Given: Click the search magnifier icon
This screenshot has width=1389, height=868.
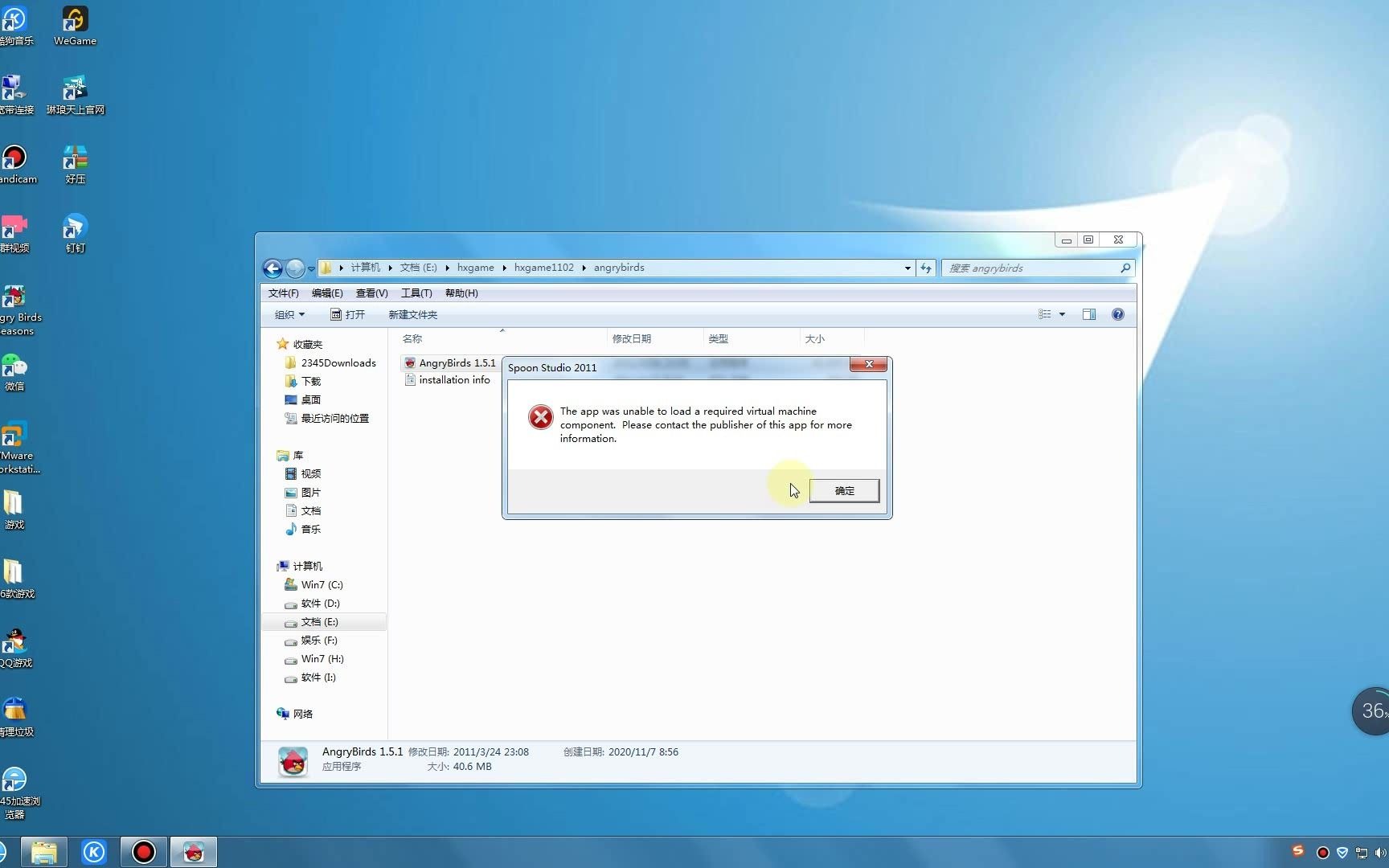Looking at the screenshot, I should pos(1125,268).
